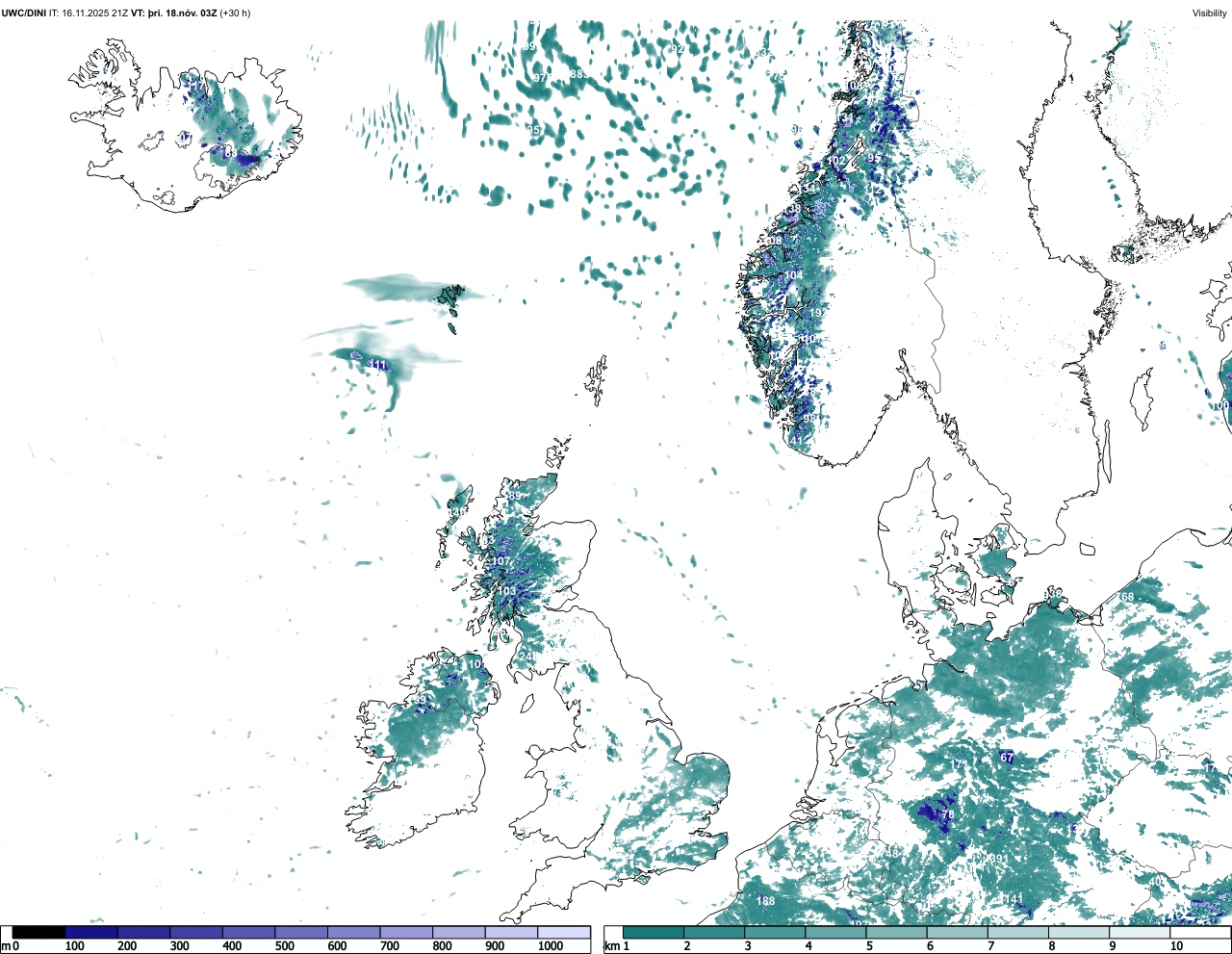
Task: Click the pale swatch between 7 and 8 km
Action: click(1018, 932)
